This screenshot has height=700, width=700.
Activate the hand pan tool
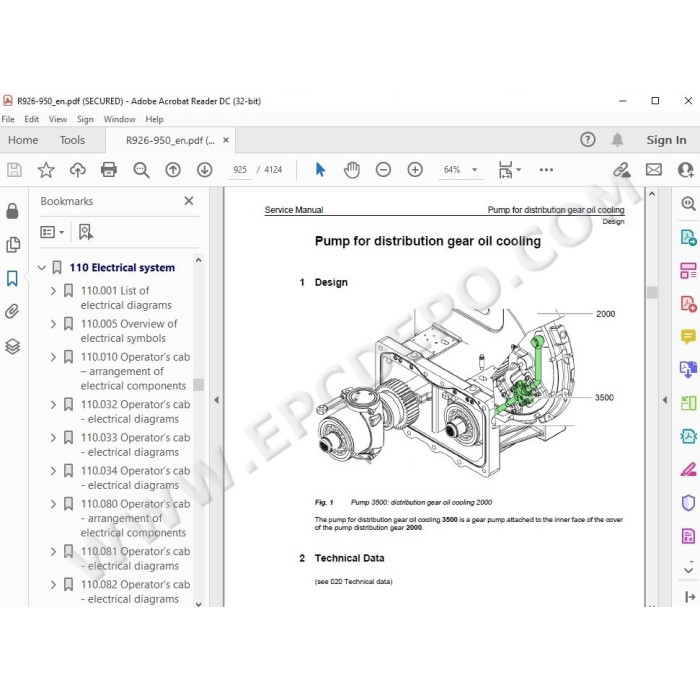click(352, 170)
